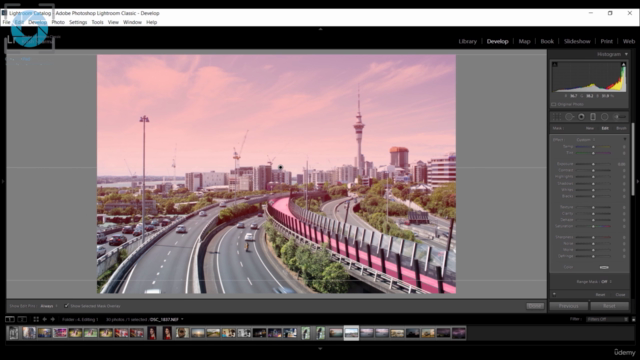Click the Color swatch in effect panel
Image resolution: width=640 pixels, height=360 pixels.
(604, 267)
